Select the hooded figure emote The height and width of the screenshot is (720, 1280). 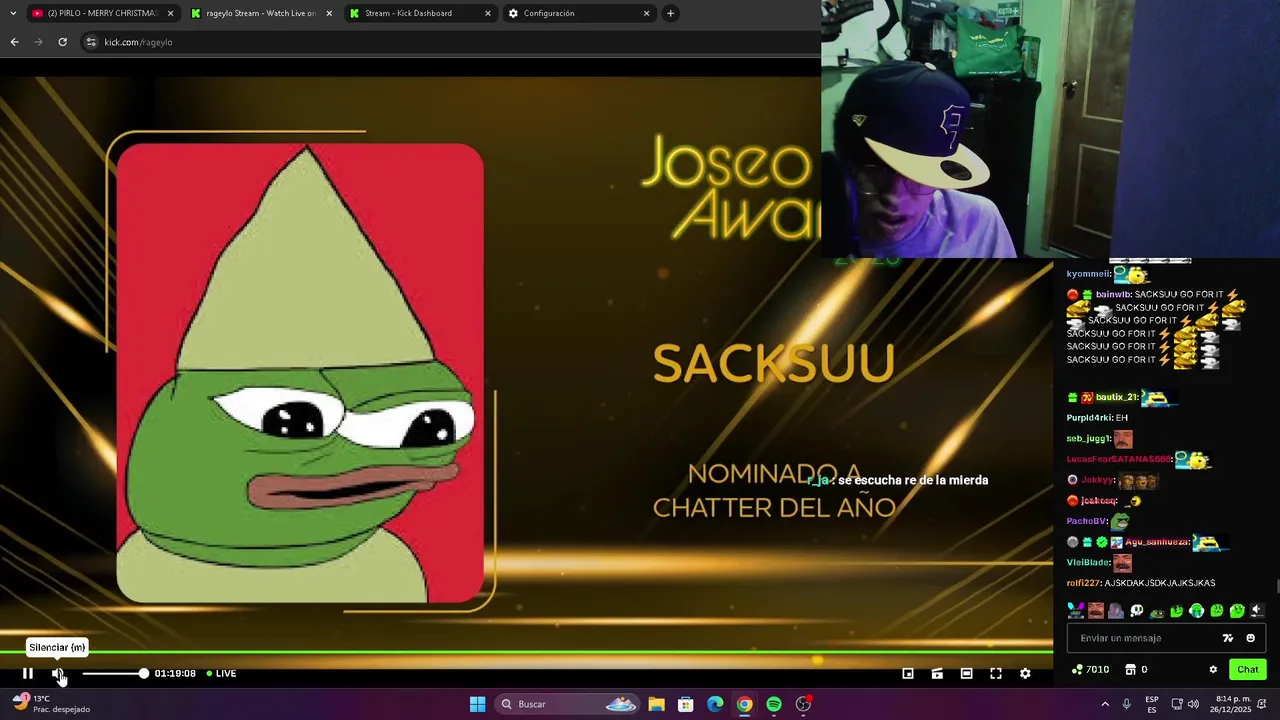click(x=1116, y=611)
